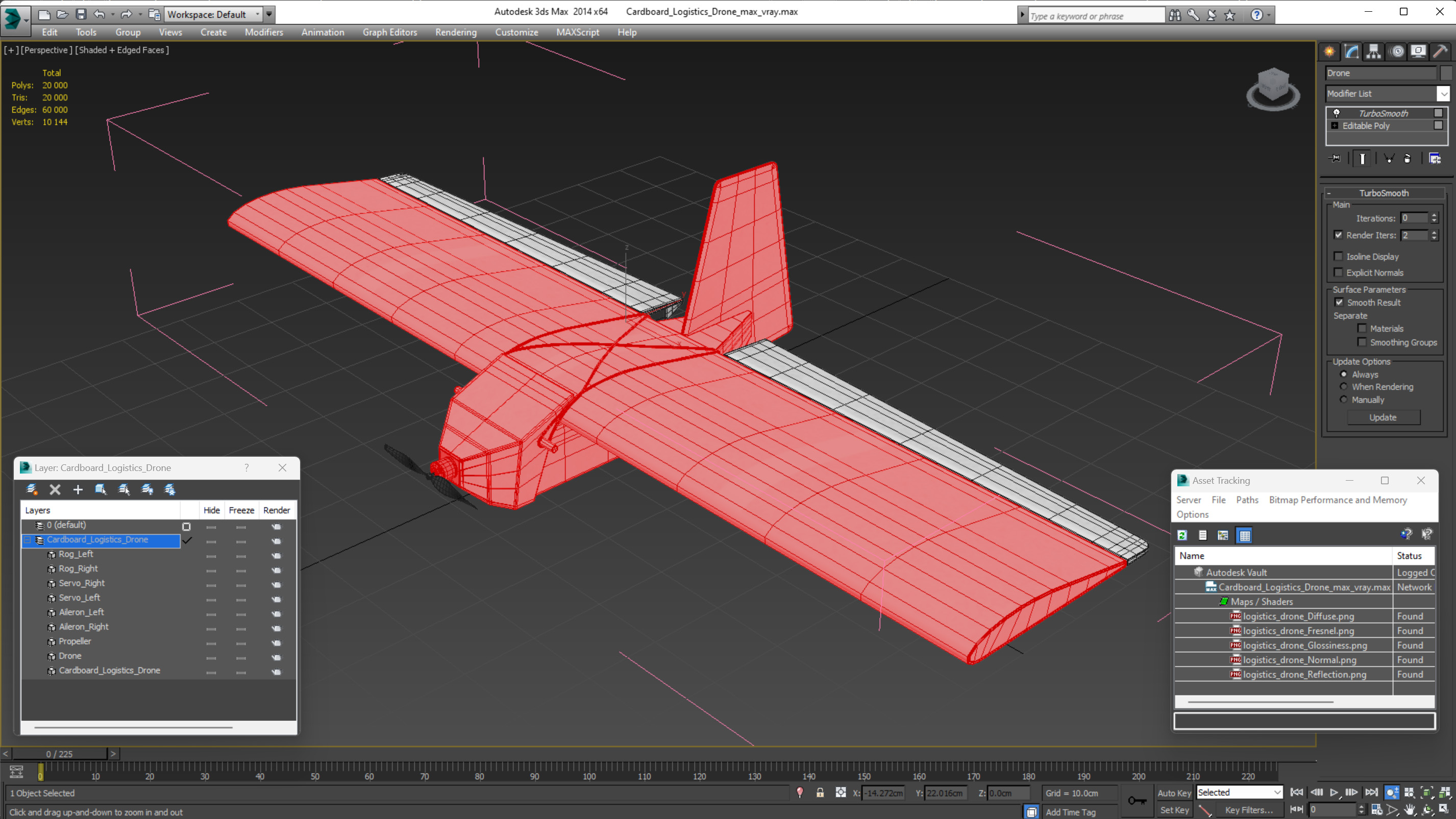1456x819 pixels.
Task: Delete layer with X icon in Layer toolbar
Action: point(55,489)
